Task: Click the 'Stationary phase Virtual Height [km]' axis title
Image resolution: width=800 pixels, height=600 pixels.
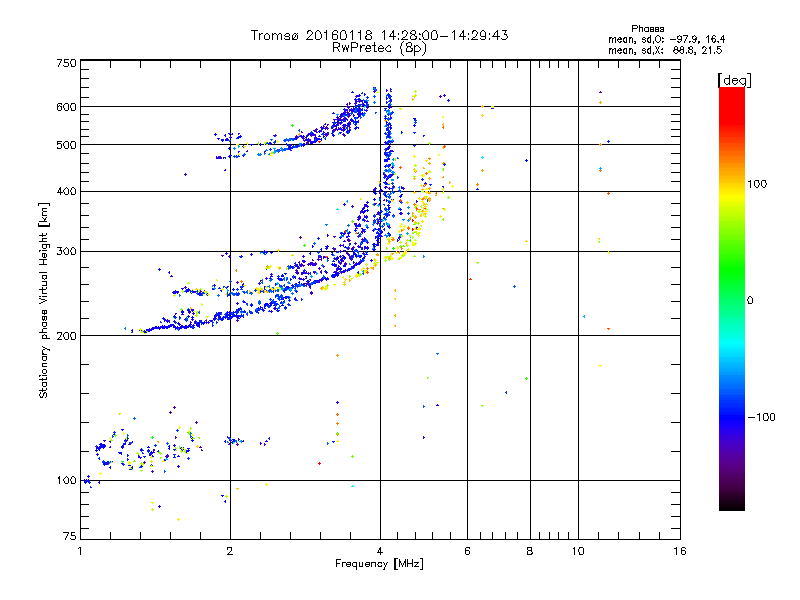Action: pyautogui.click(x=44, y=300)
